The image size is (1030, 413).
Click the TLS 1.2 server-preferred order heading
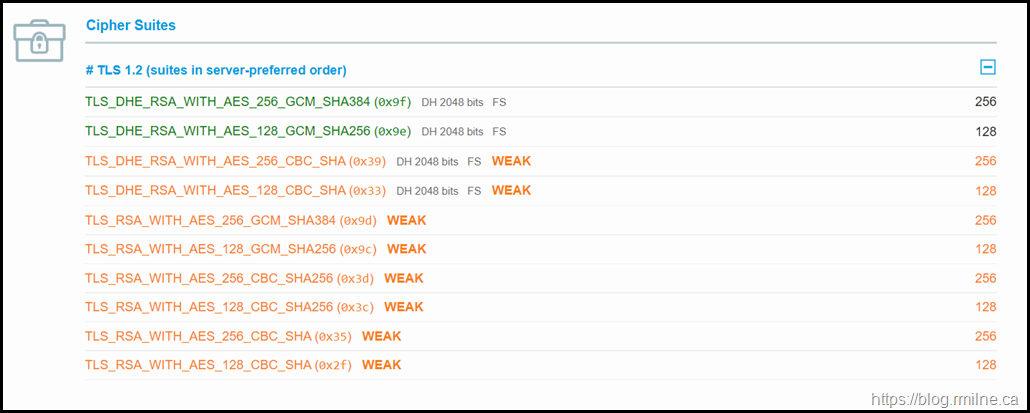[216, 70]
